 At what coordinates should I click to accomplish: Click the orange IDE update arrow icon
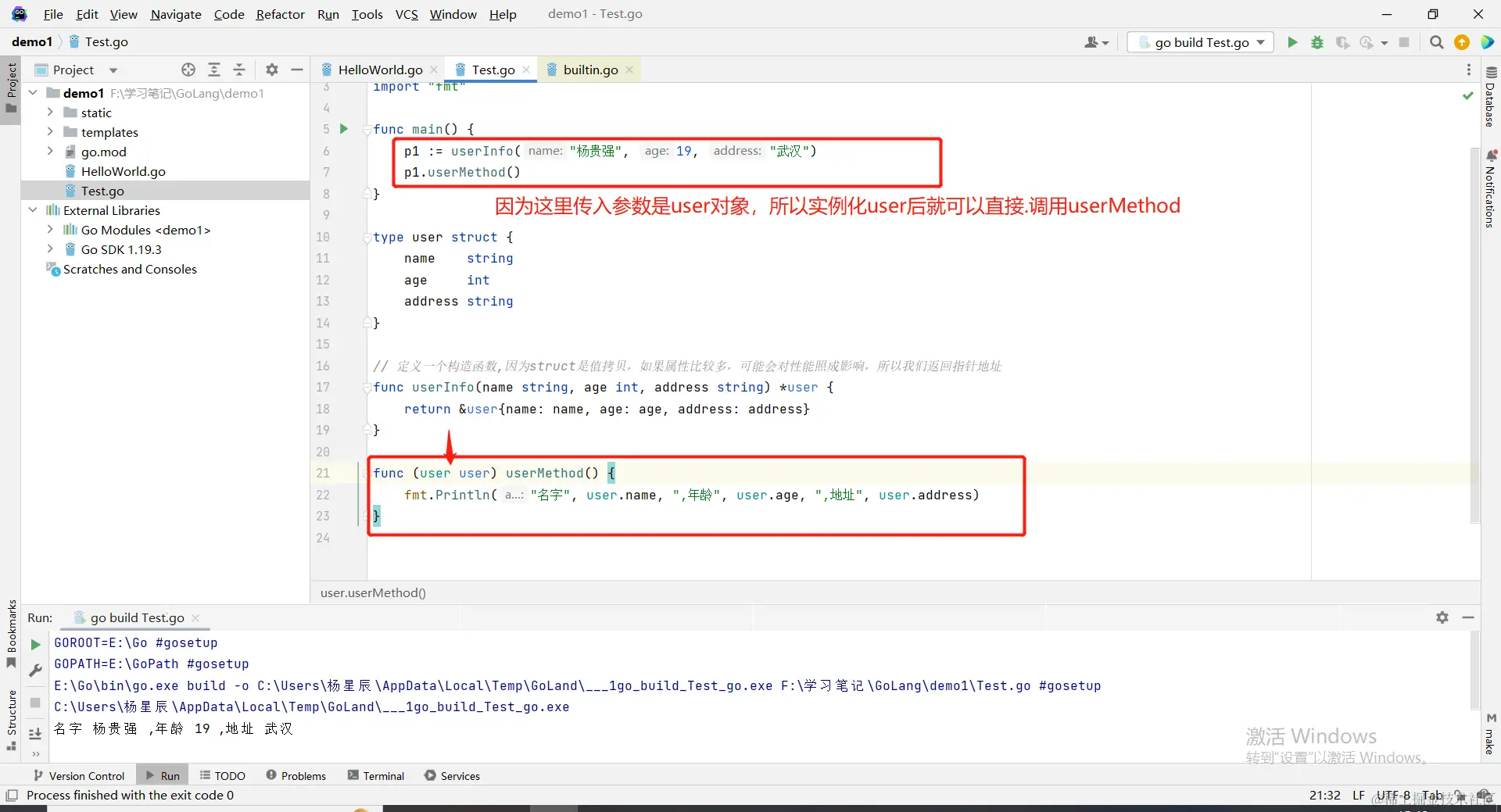click(x=1462, y=42)
